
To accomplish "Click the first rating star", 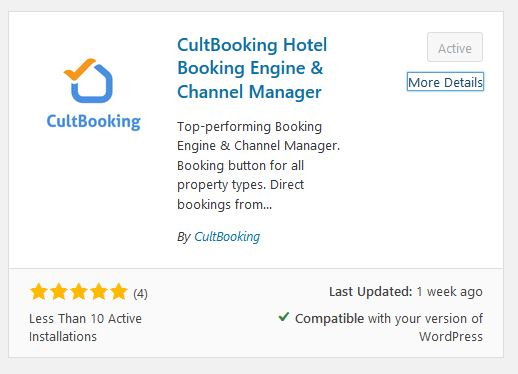I will pos(38,292).
